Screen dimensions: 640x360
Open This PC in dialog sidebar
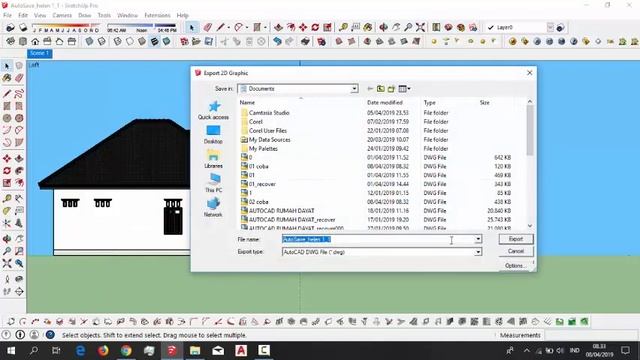click(x=213, y=182)
